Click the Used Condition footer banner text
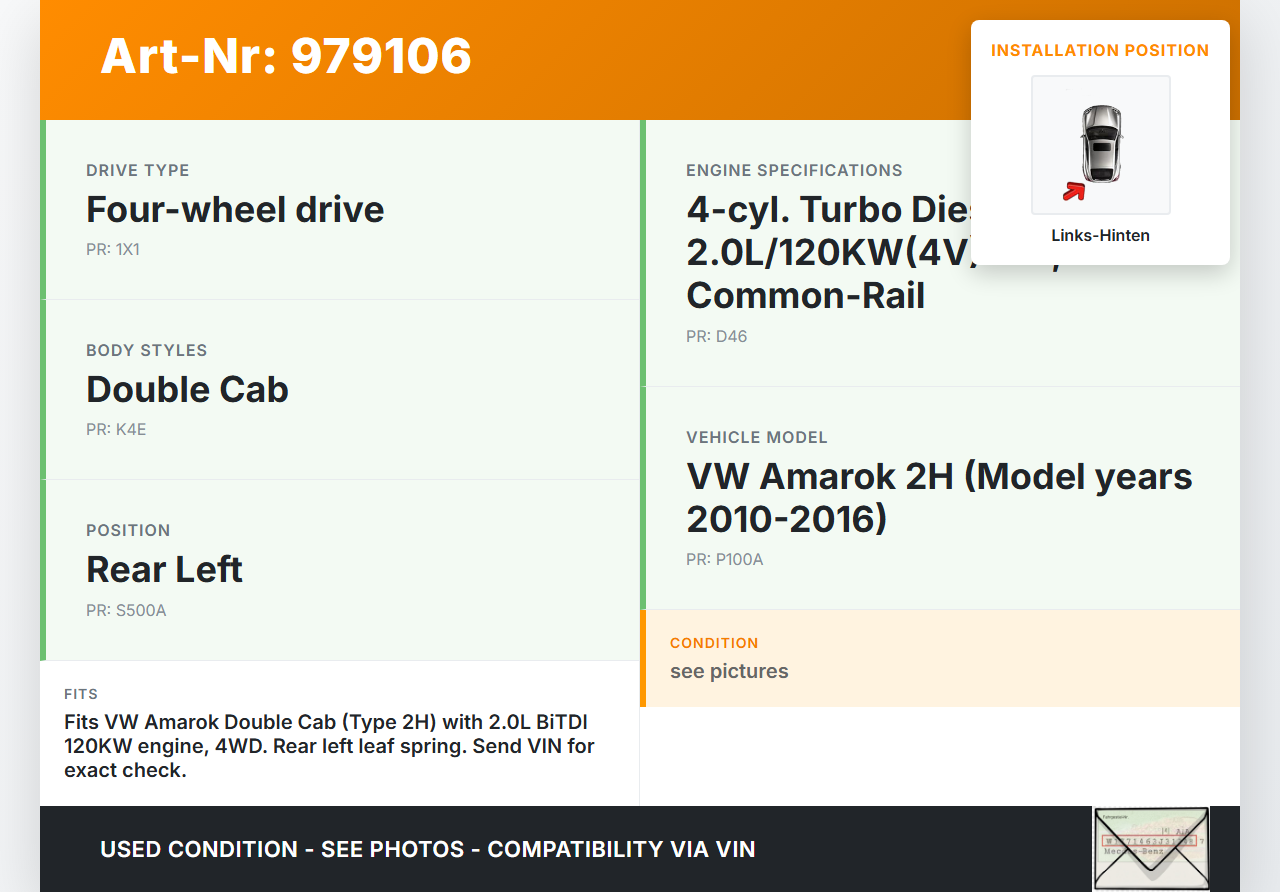This screenshot has height=892, width=1280. click(427, 850)
